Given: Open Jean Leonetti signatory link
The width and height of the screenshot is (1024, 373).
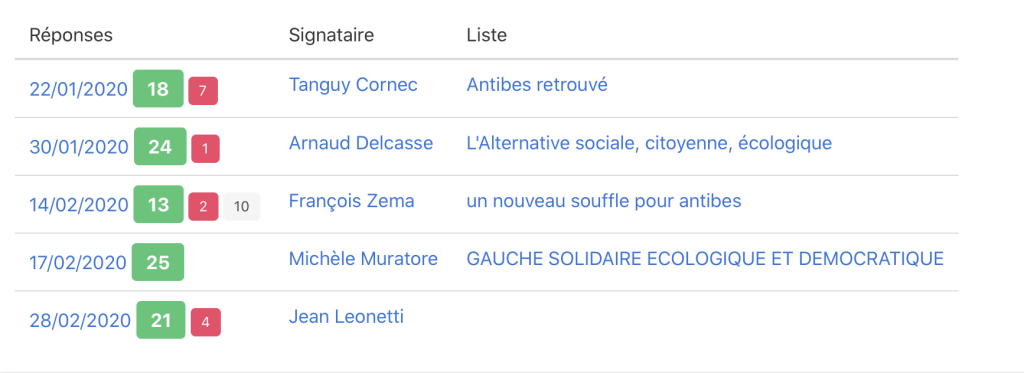Looking at the screenshot, I should point(346,316).
